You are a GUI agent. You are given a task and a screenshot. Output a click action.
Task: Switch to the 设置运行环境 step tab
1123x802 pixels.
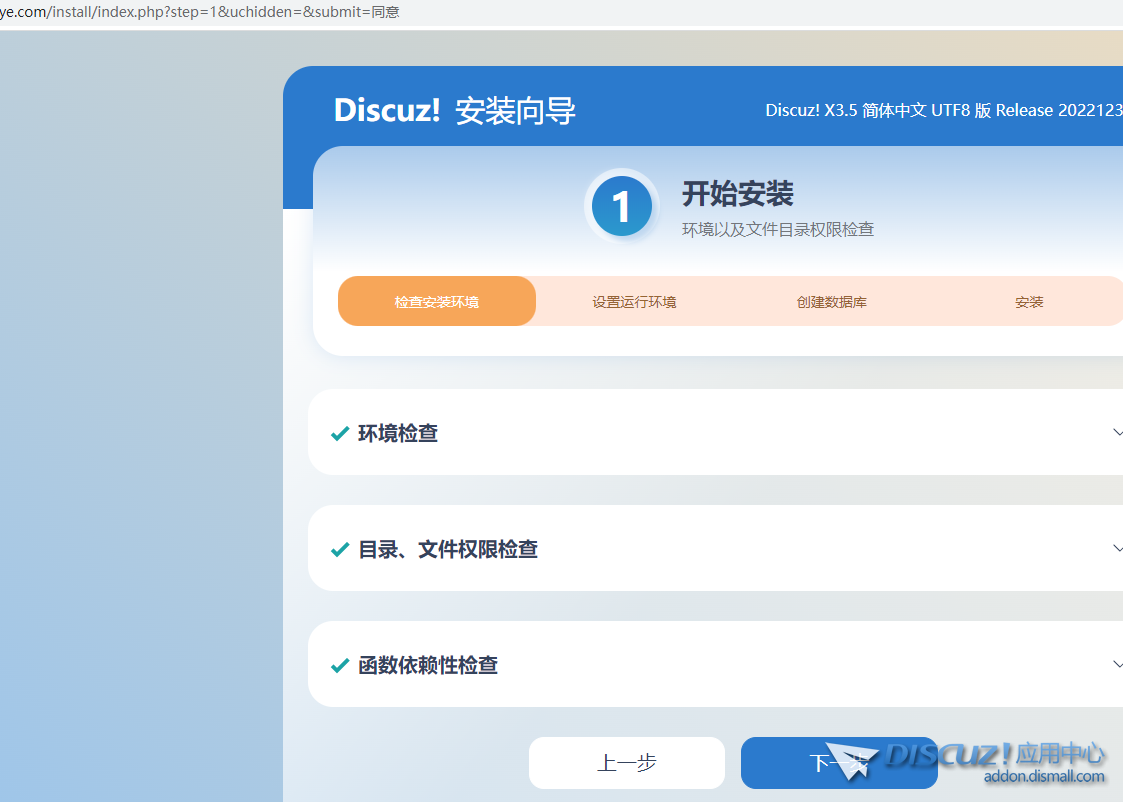coord(634,301)
